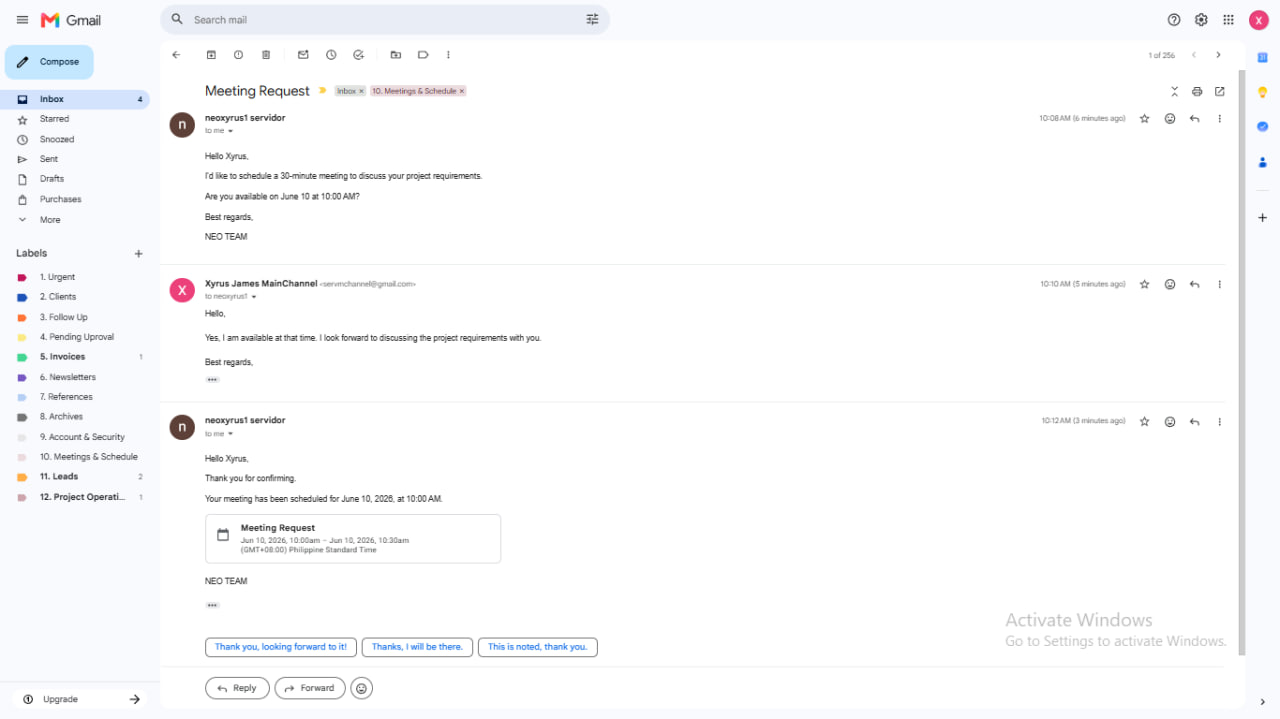Click the Forward button at the bottom

[x=310, y=688]
